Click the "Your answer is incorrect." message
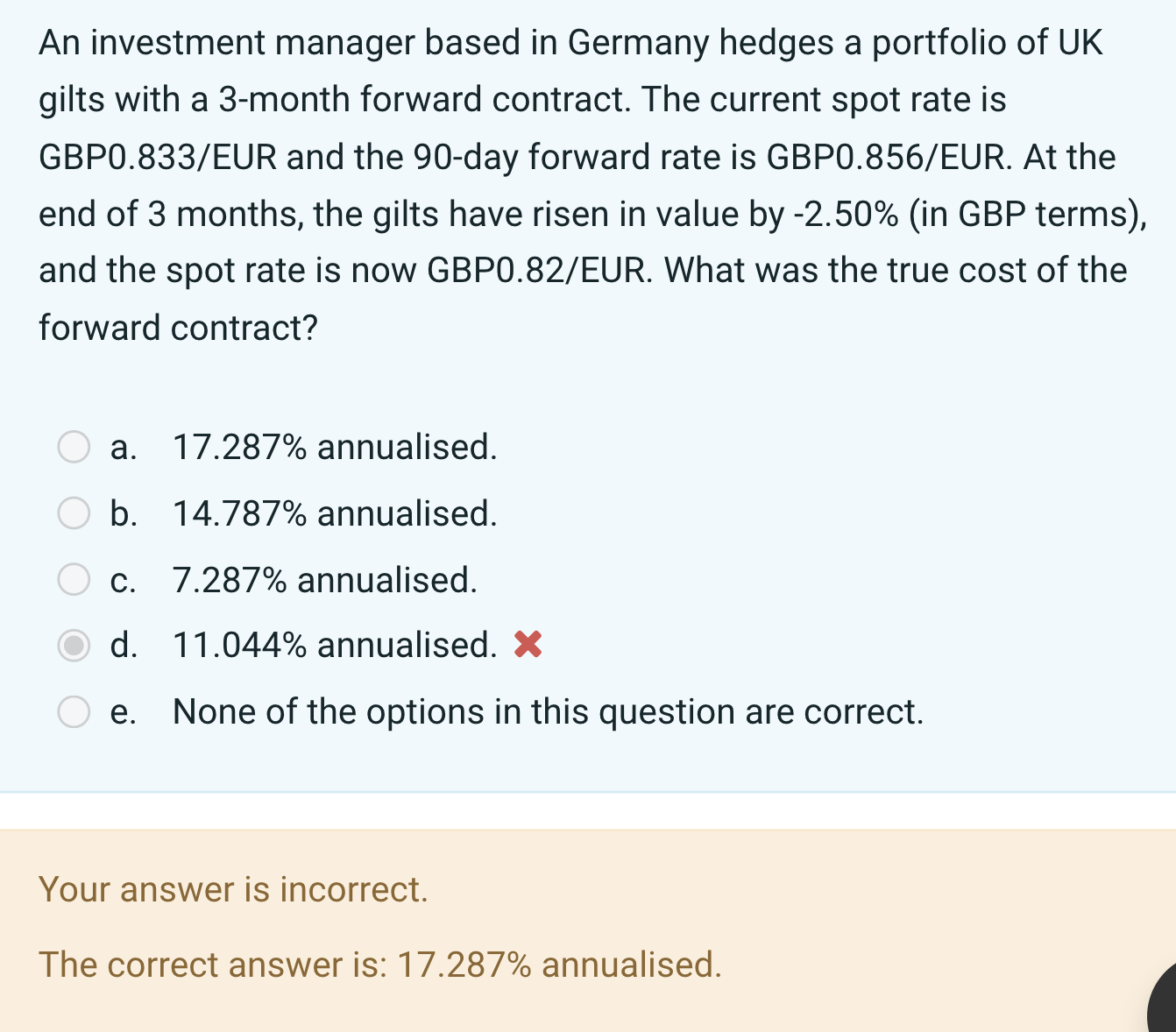This screenshot has height=1032, width=1176. 233,889
